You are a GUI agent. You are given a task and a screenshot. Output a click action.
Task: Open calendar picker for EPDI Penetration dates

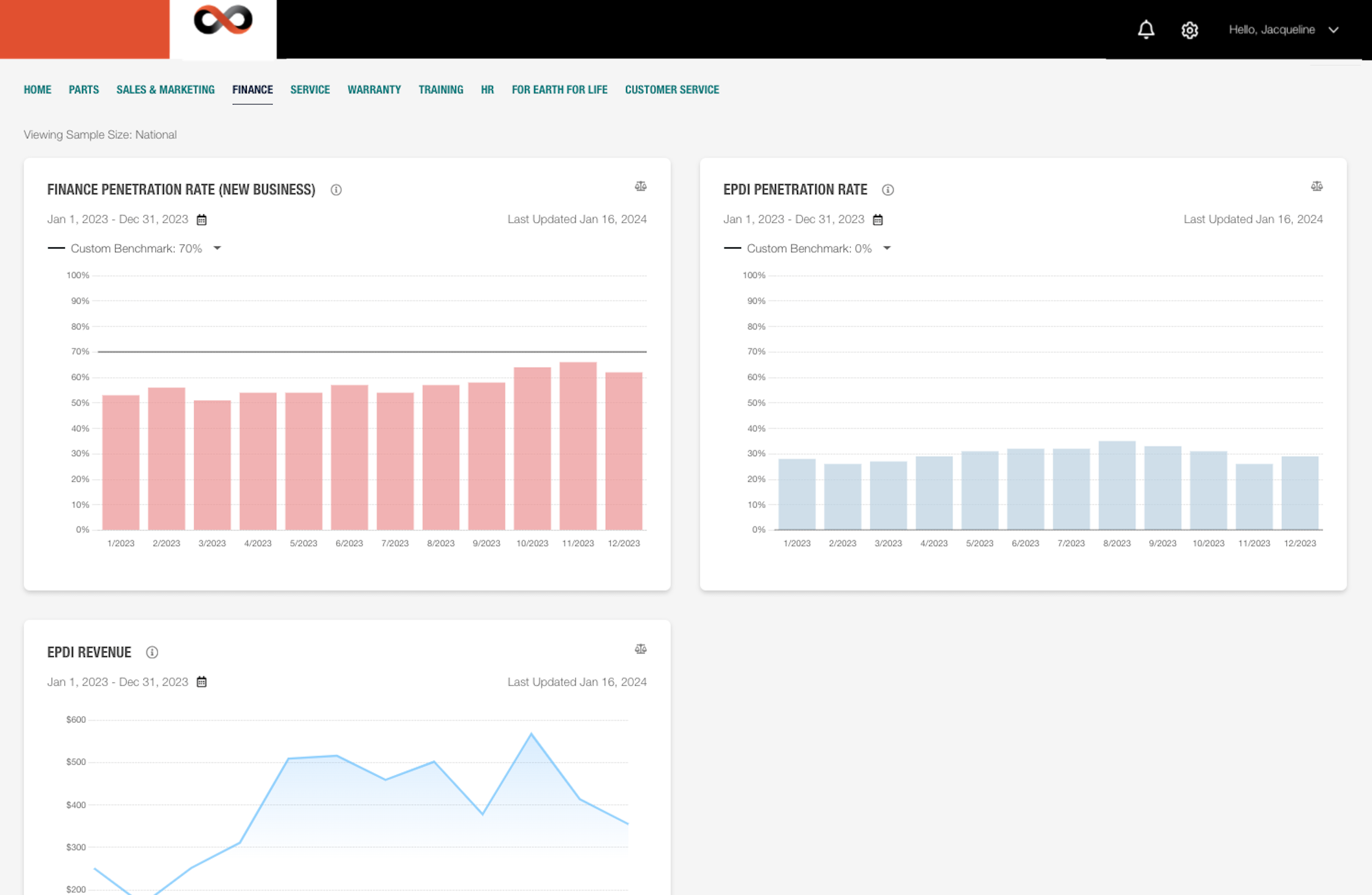[x=878, y=220]
